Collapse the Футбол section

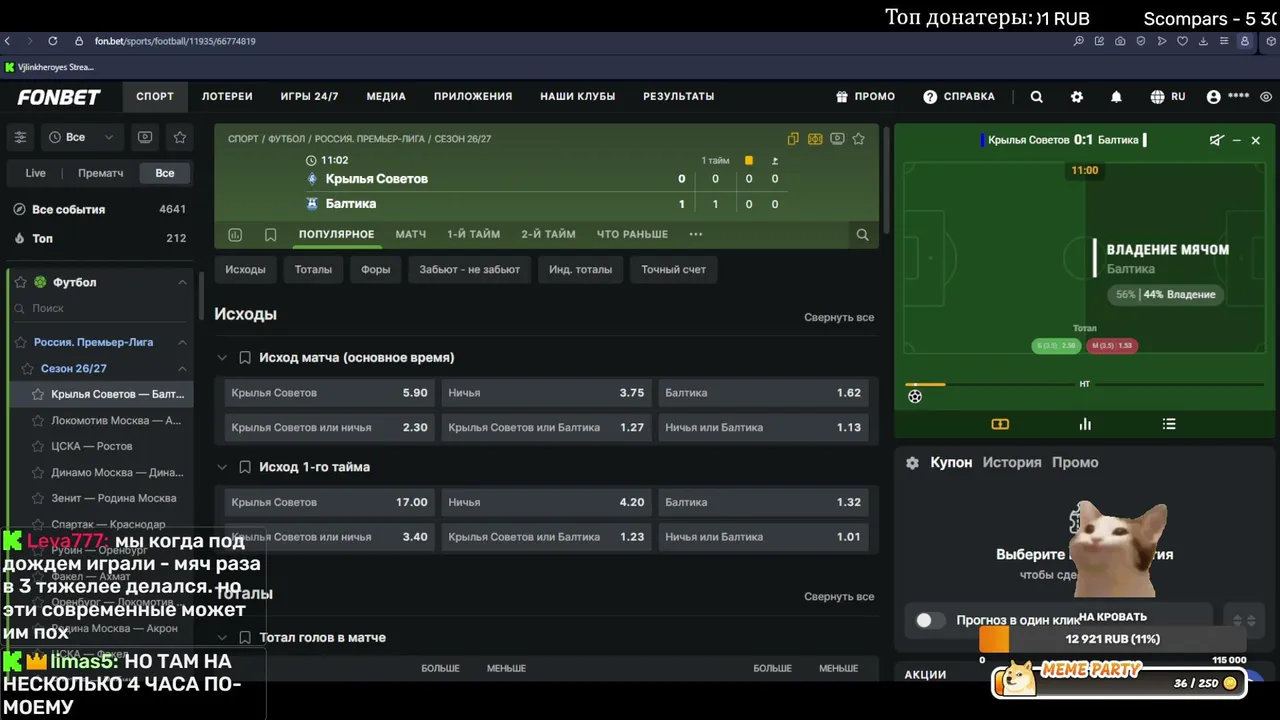coord(182,282)
